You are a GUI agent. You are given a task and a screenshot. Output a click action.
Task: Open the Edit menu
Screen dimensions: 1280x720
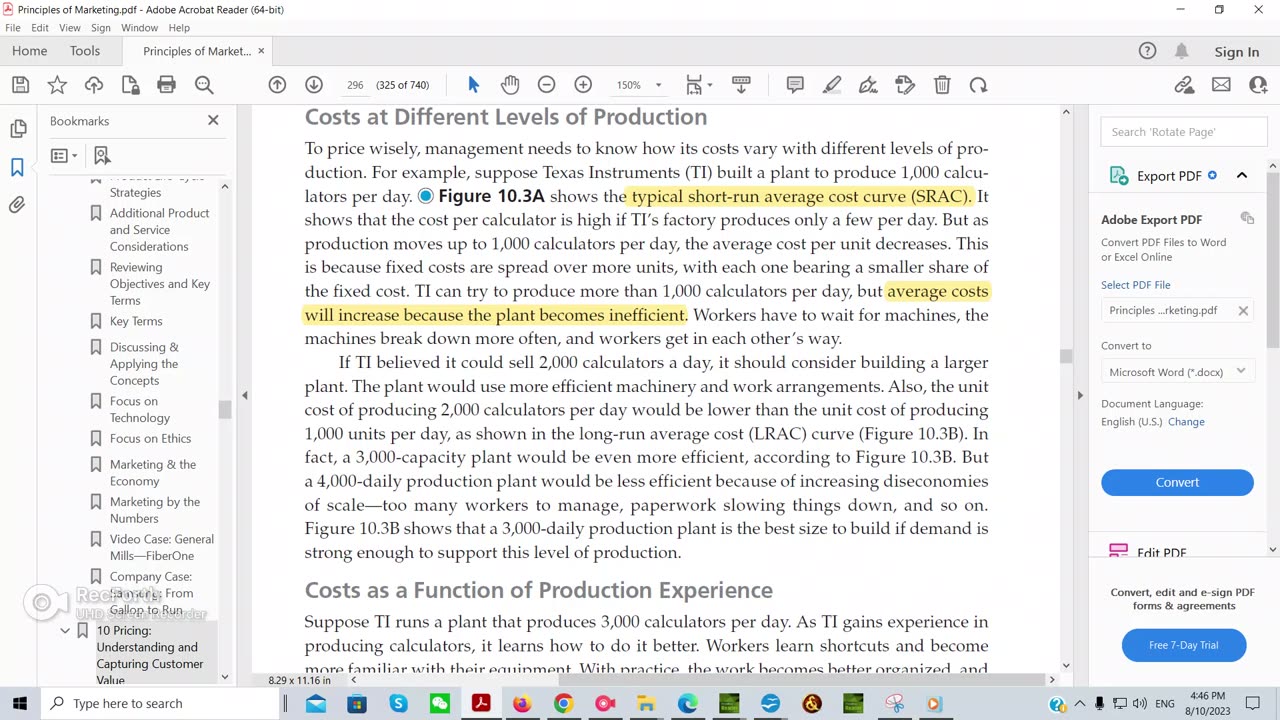click(x=41, y=28)
